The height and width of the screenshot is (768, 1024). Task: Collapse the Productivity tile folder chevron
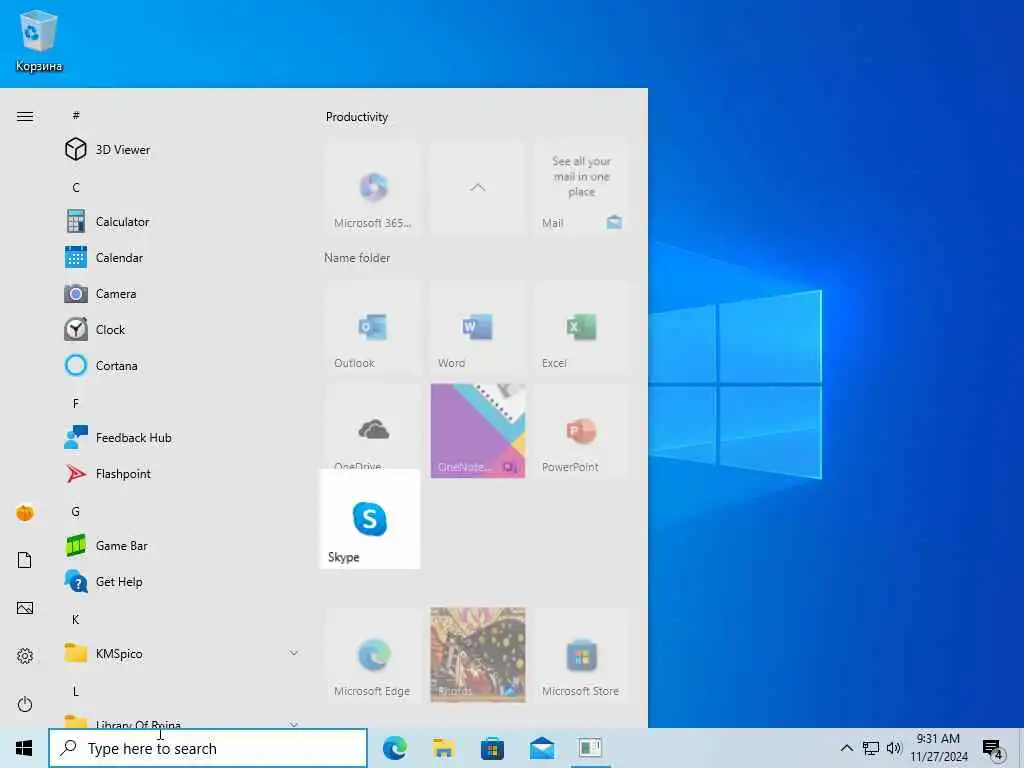click(x=477, y=187)
